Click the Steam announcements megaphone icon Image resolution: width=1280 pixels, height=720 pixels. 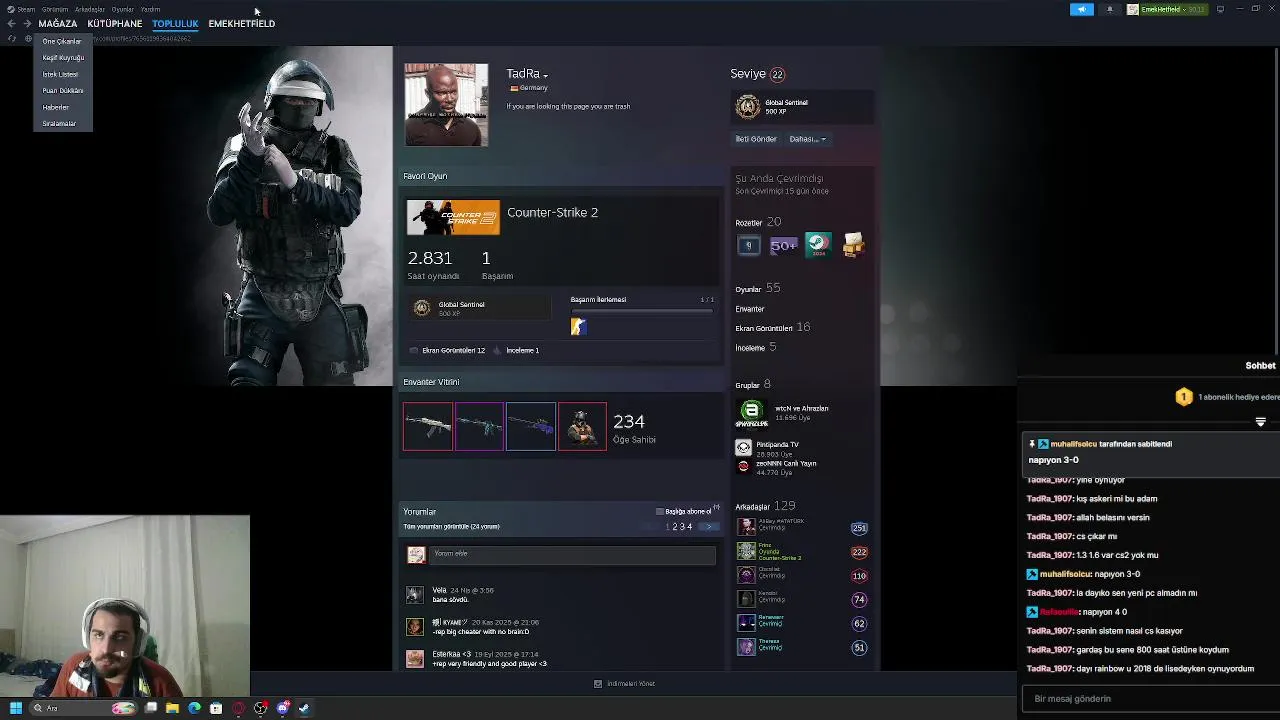(x=1082, y=9)
